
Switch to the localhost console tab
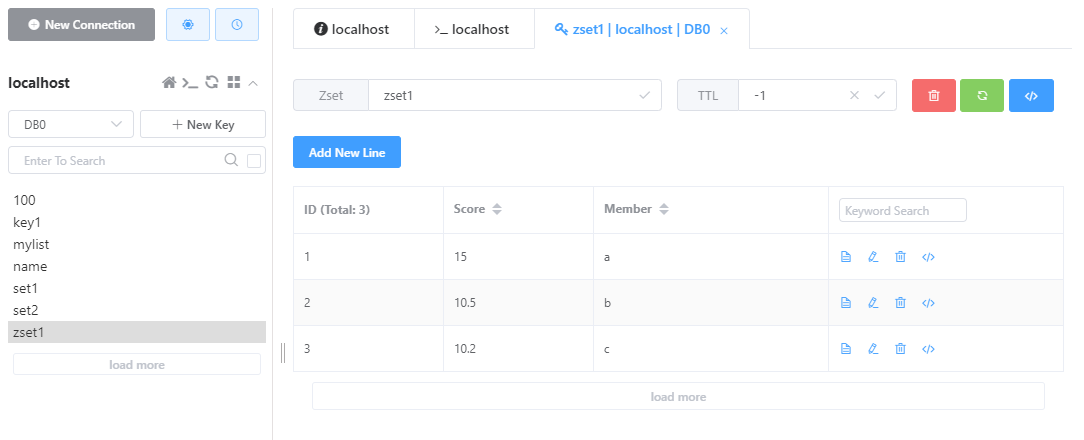[472, 29]
